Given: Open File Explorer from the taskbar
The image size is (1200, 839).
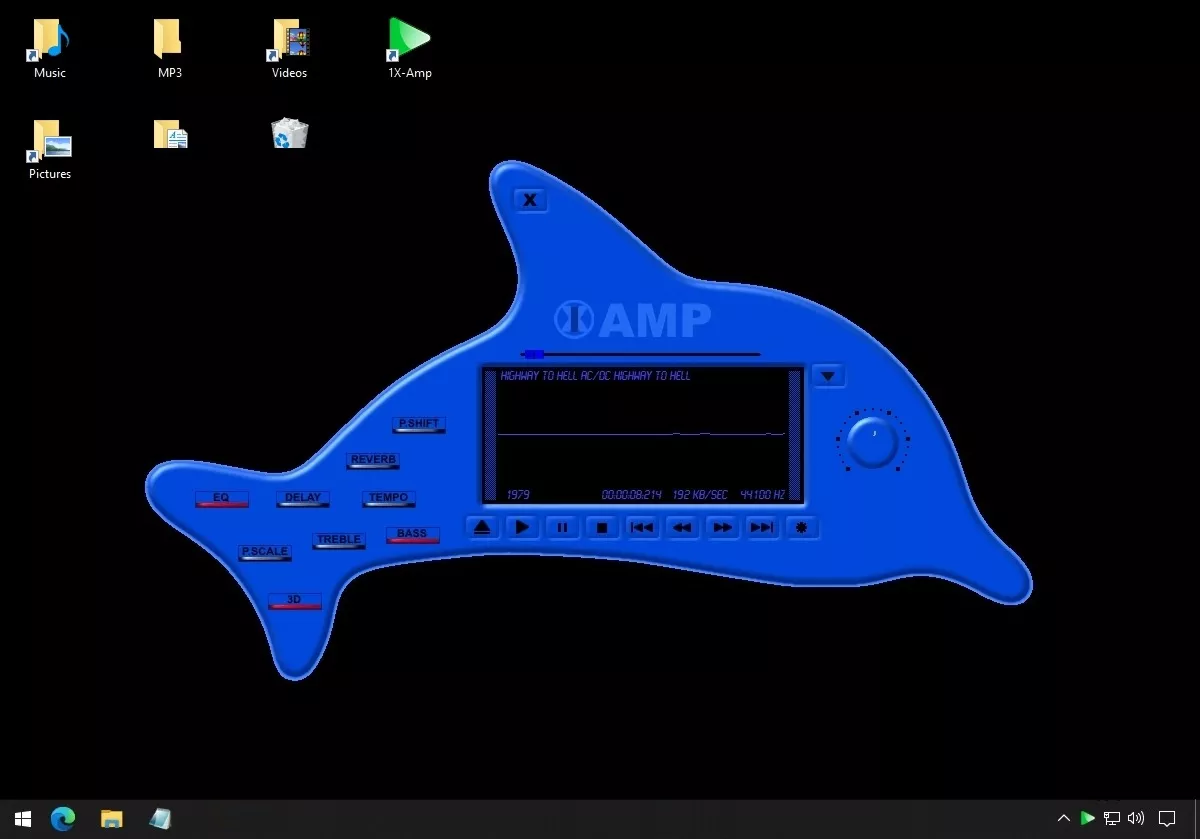Looking at the screenshot, I should coord(111,819).
